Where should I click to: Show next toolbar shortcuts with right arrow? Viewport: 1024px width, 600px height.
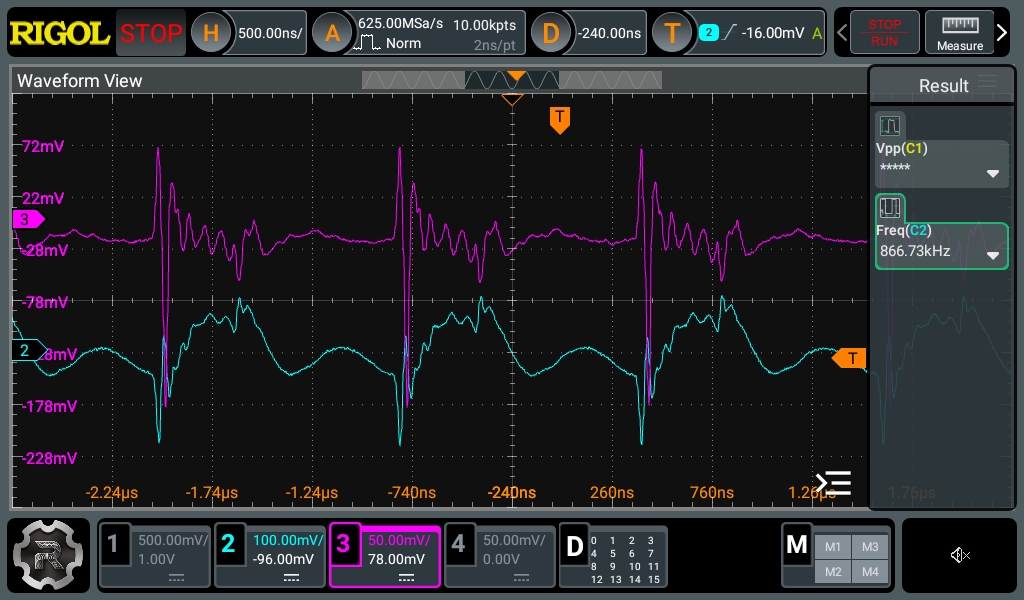pos(1002,32)
